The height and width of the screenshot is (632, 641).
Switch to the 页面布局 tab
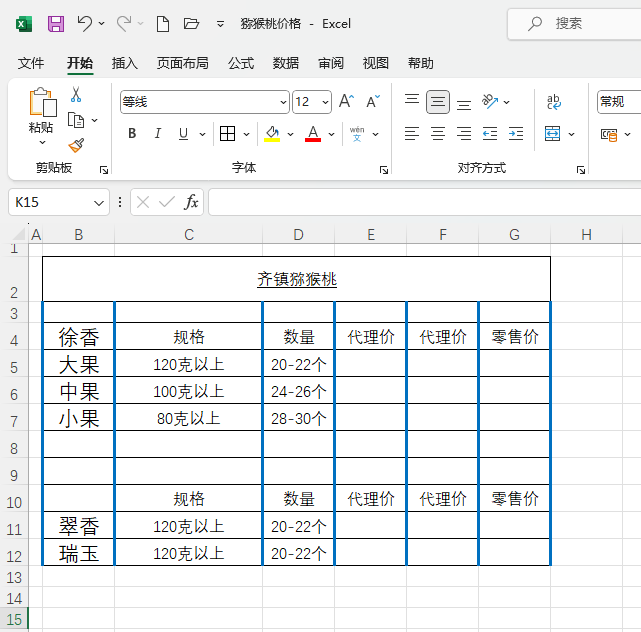(x=183, y=63)
